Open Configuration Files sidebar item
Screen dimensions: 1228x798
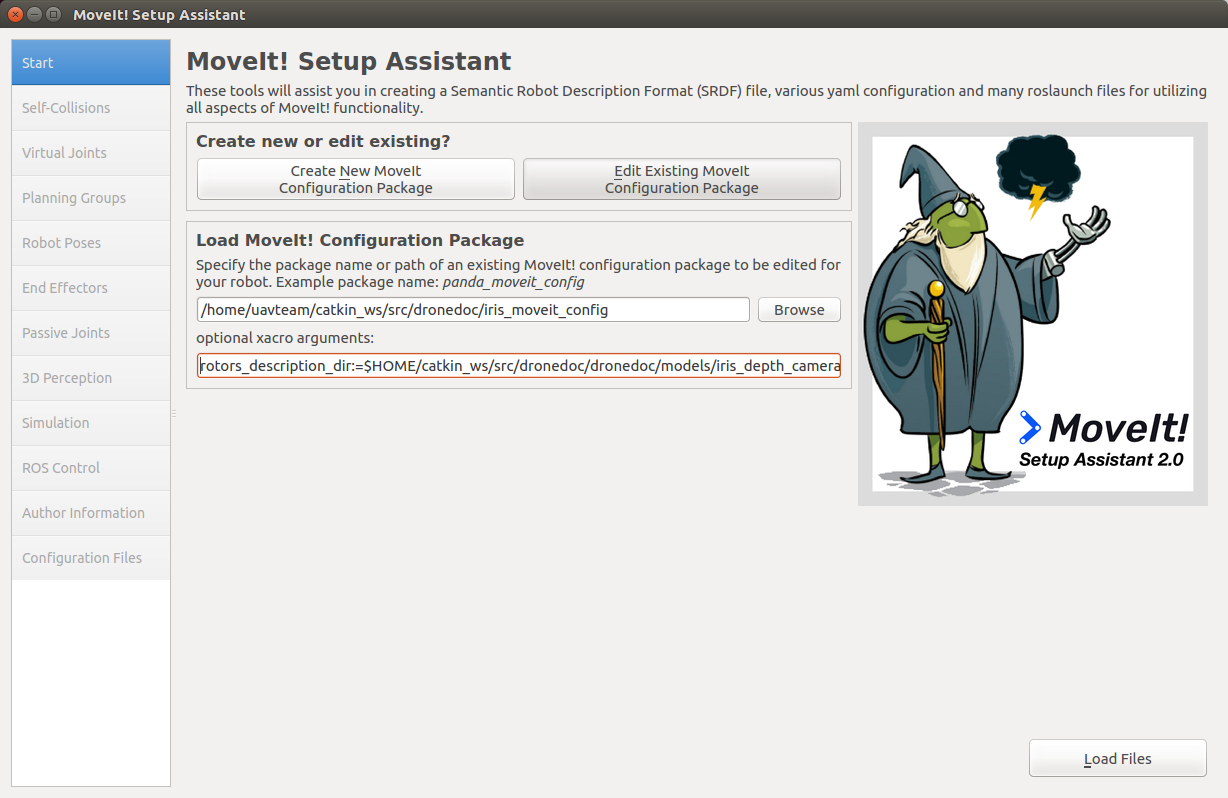pos(91,558)
